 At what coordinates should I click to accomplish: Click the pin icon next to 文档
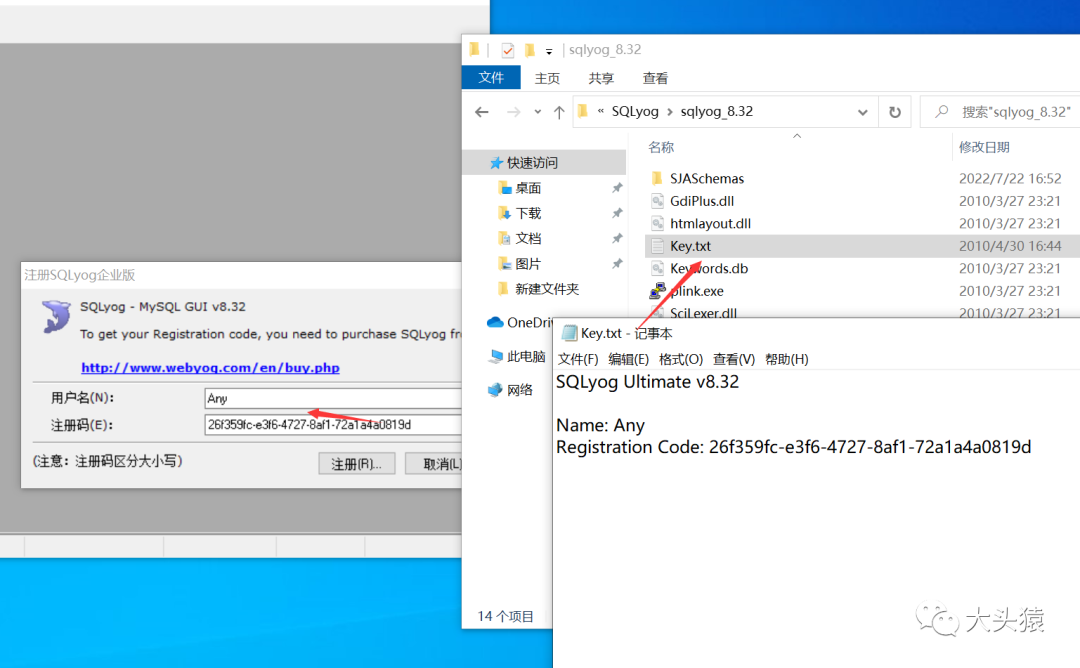(617, 238)
